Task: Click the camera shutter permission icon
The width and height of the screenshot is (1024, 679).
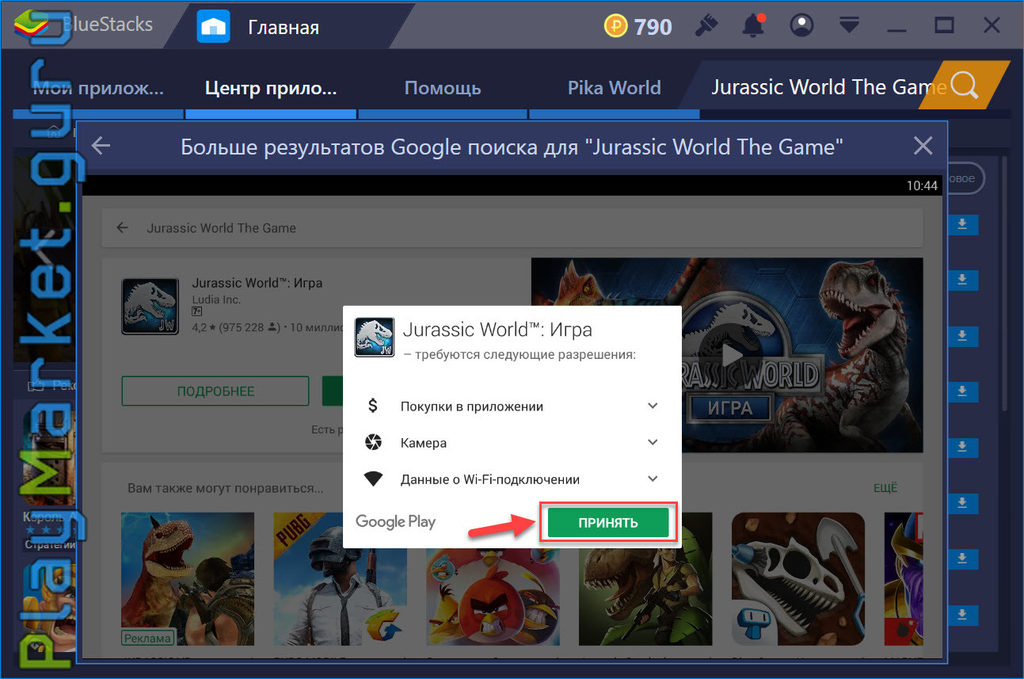Action: pos(373,443)
